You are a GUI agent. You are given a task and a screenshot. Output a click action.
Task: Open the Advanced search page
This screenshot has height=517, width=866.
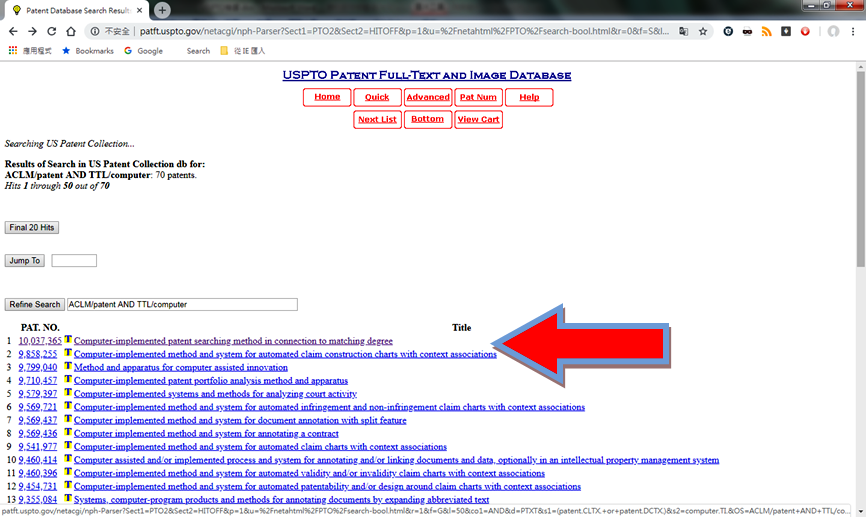[428, 97]
